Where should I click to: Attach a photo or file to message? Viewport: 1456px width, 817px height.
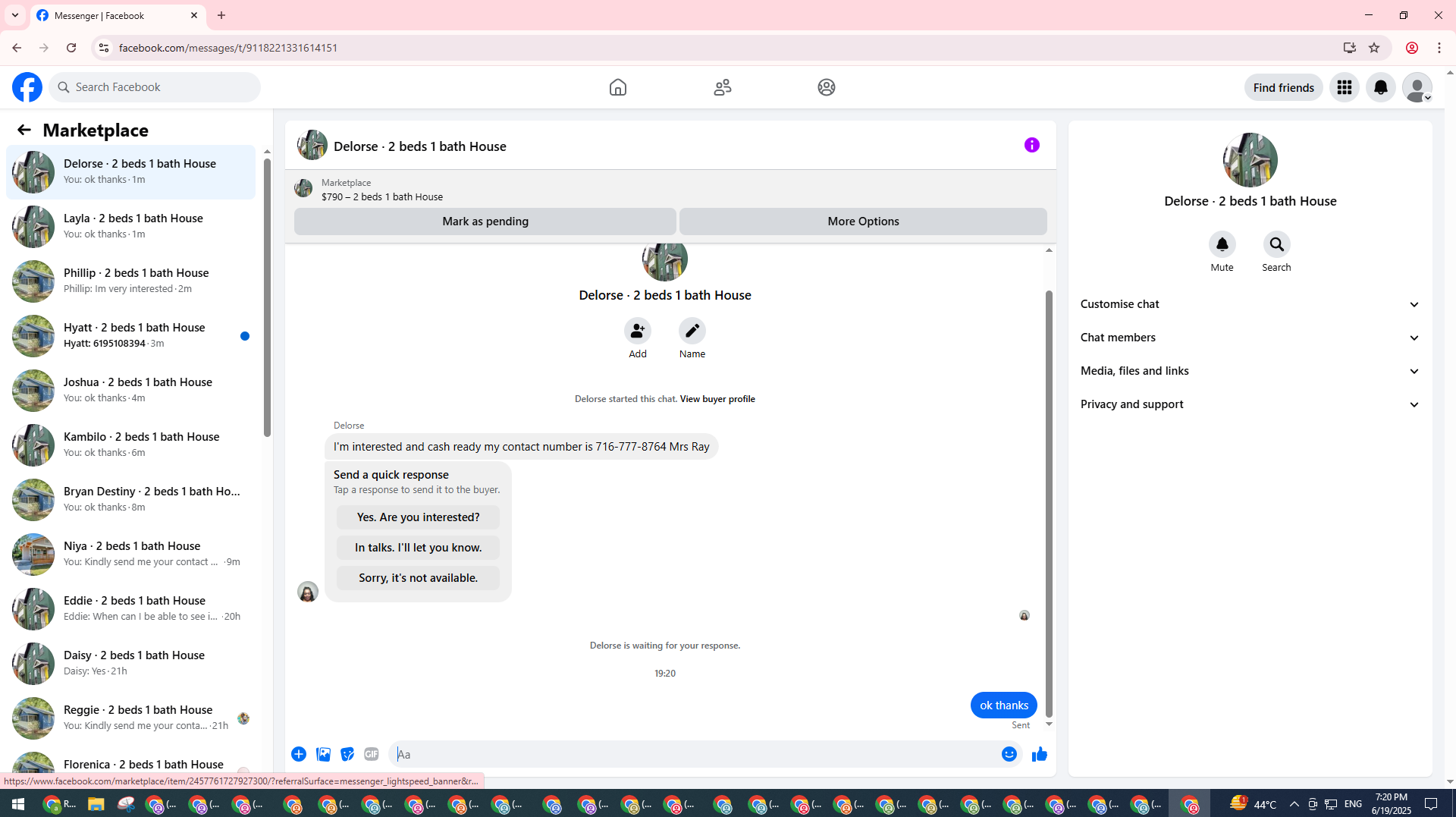(x=323, y=754)
